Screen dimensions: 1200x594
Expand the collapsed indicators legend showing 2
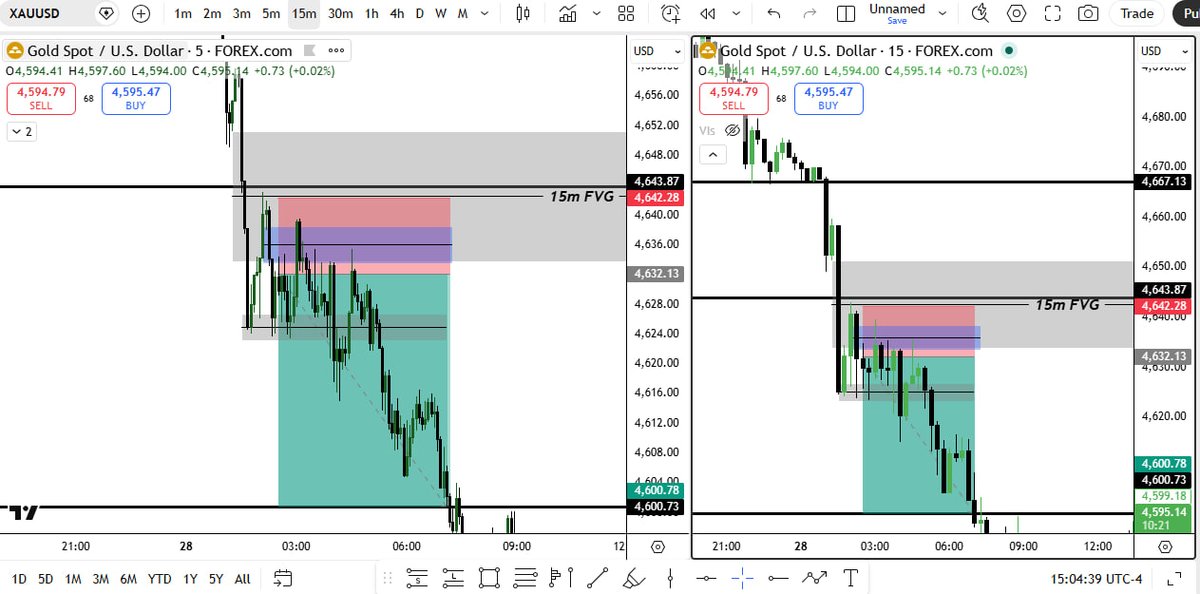click(21, 131)
